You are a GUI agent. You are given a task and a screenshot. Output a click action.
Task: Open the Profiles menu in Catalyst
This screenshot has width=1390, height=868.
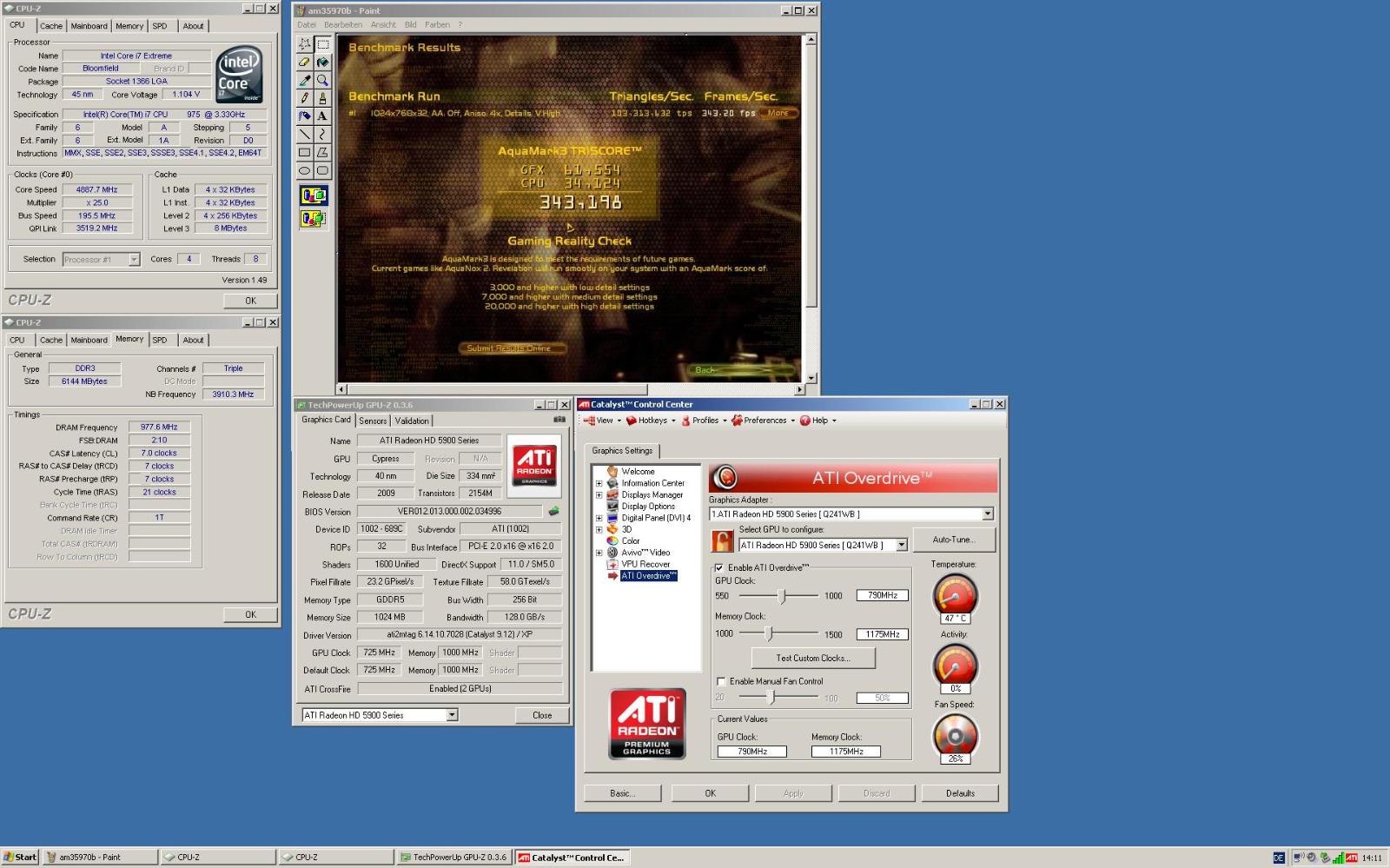704,421
